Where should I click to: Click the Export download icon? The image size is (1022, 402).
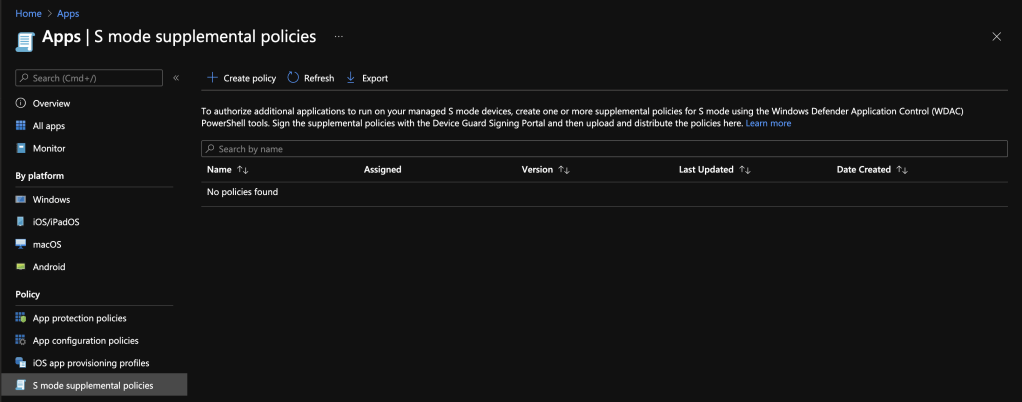(x=351, y=78)
